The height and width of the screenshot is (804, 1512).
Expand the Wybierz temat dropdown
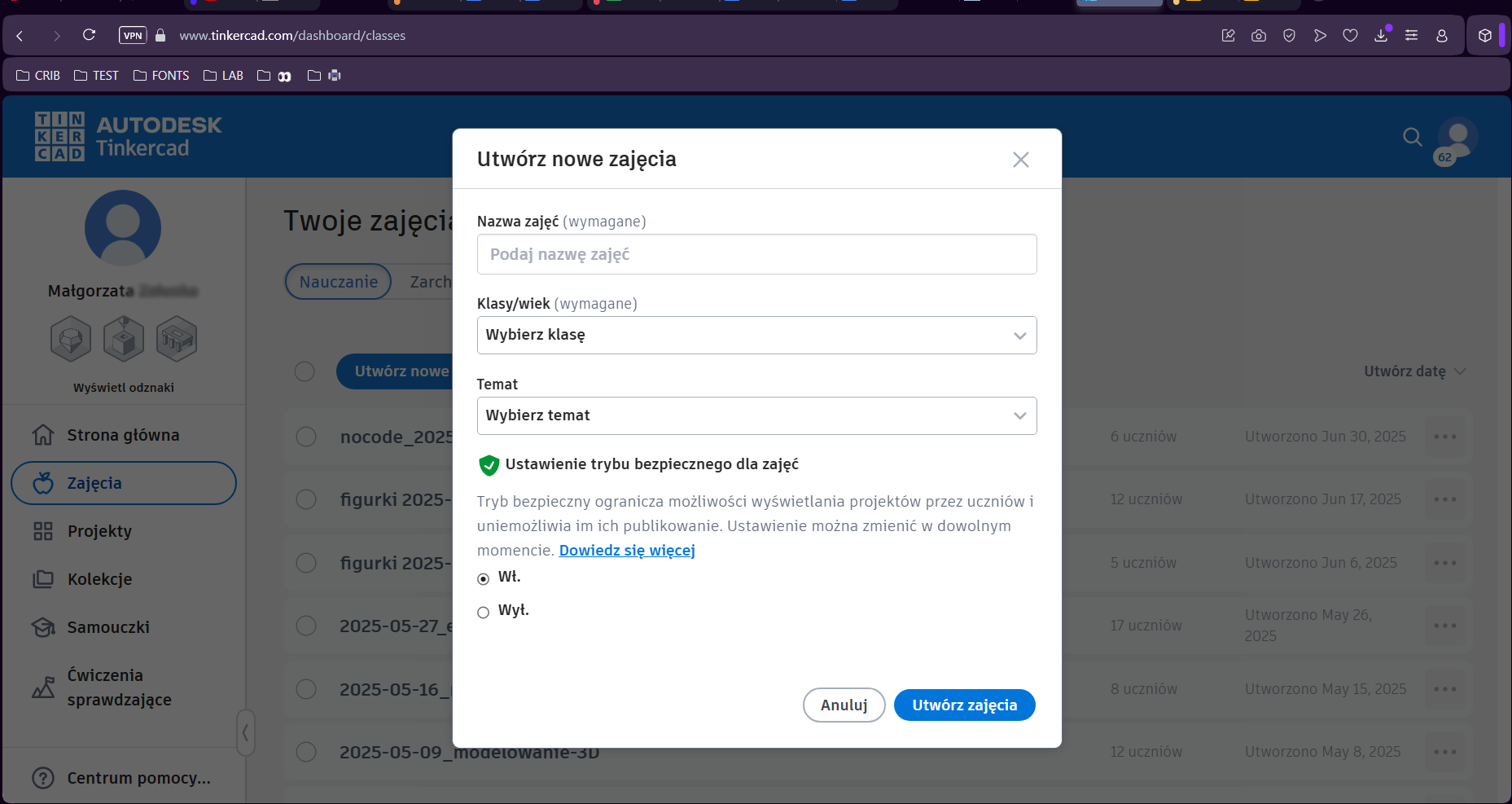click(756, 415)
